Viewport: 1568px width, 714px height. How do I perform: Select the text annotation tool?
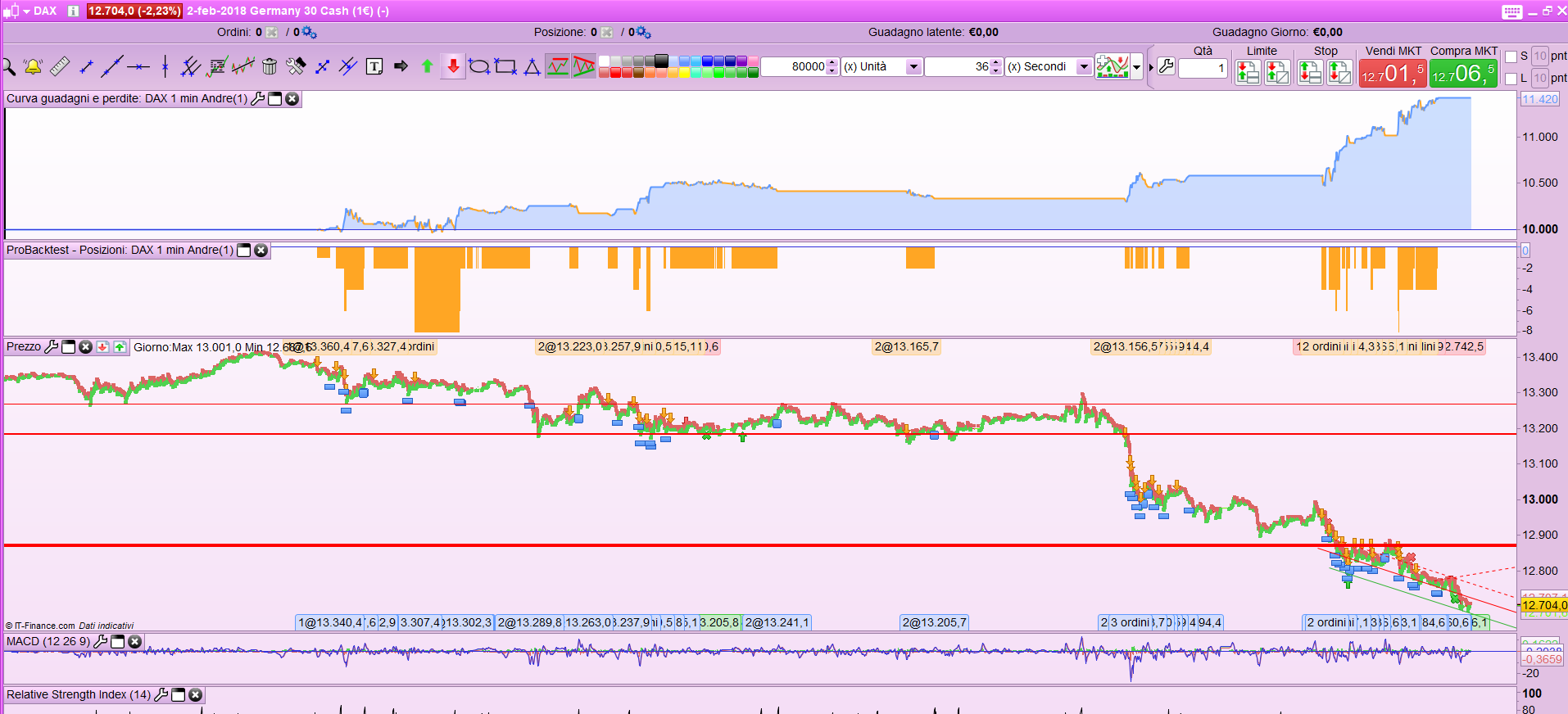point(374,67)
